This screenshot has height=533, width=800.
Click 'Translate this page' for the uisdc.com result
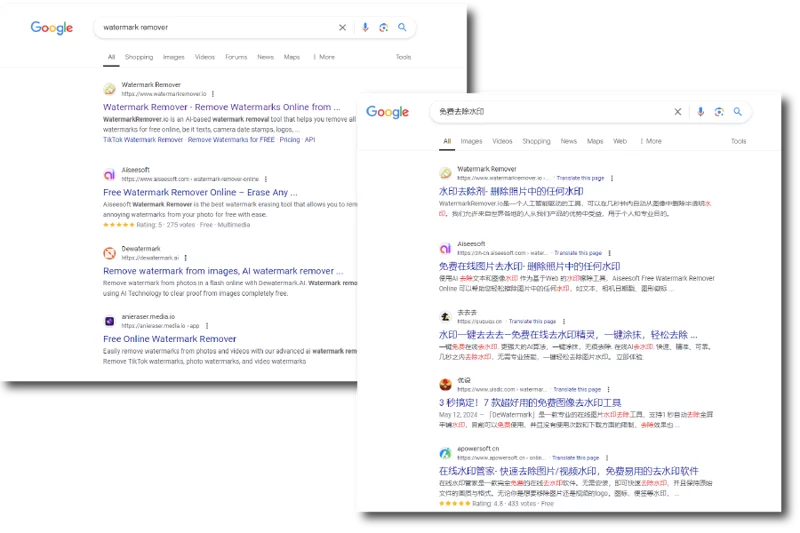coord(577,389)
